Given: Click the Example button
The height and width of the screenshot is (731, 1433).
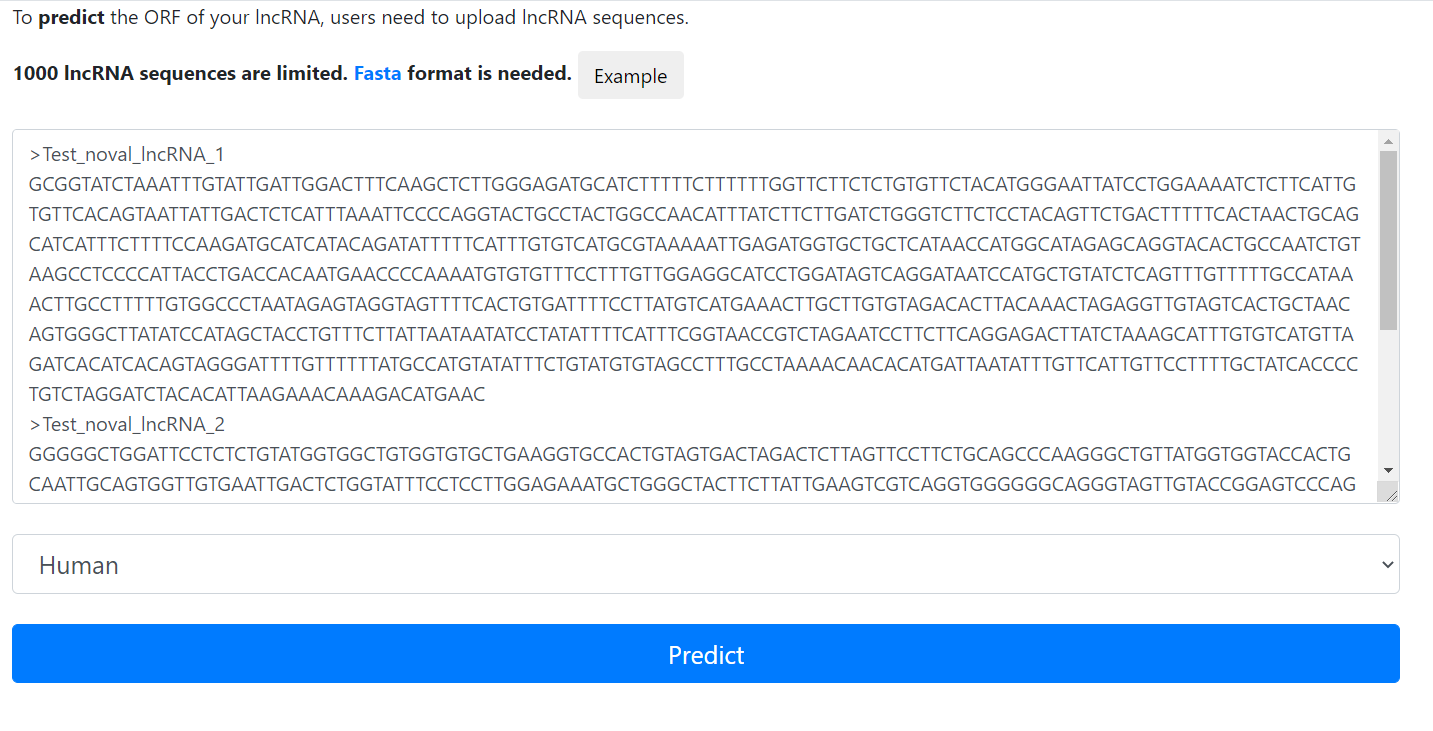Looking at the screenshot, I should (630, 76).
